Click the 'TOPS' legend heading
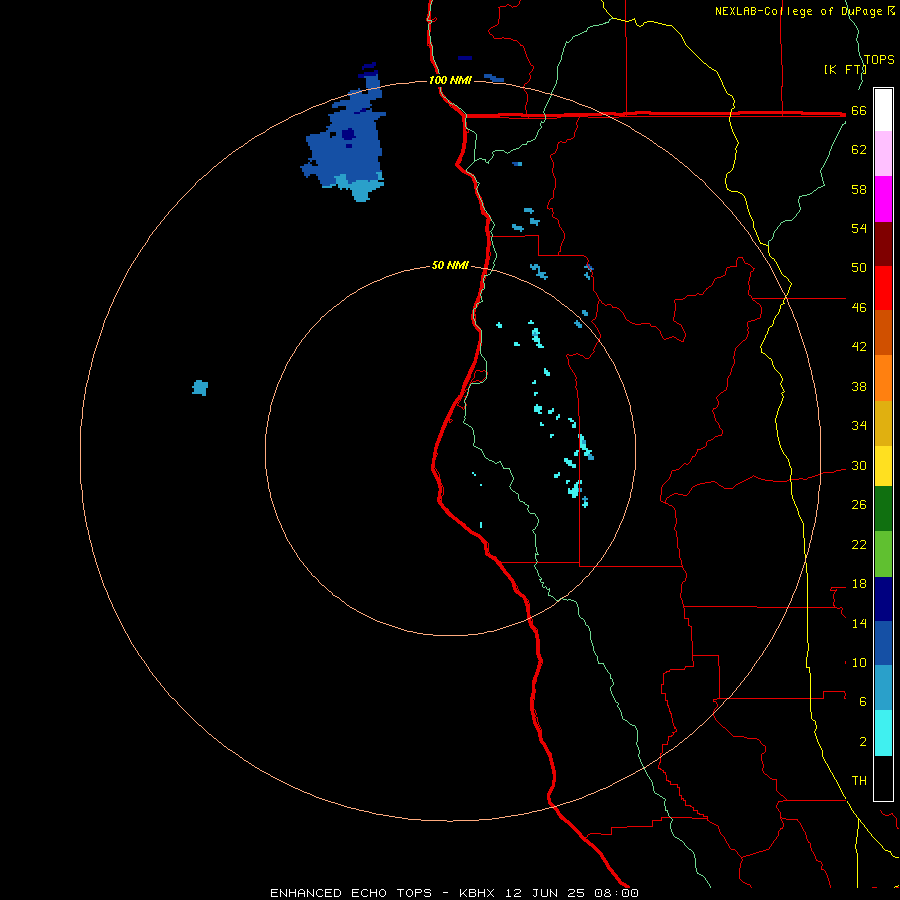This screenshot has height=900, width=900. tap(879, 59)
